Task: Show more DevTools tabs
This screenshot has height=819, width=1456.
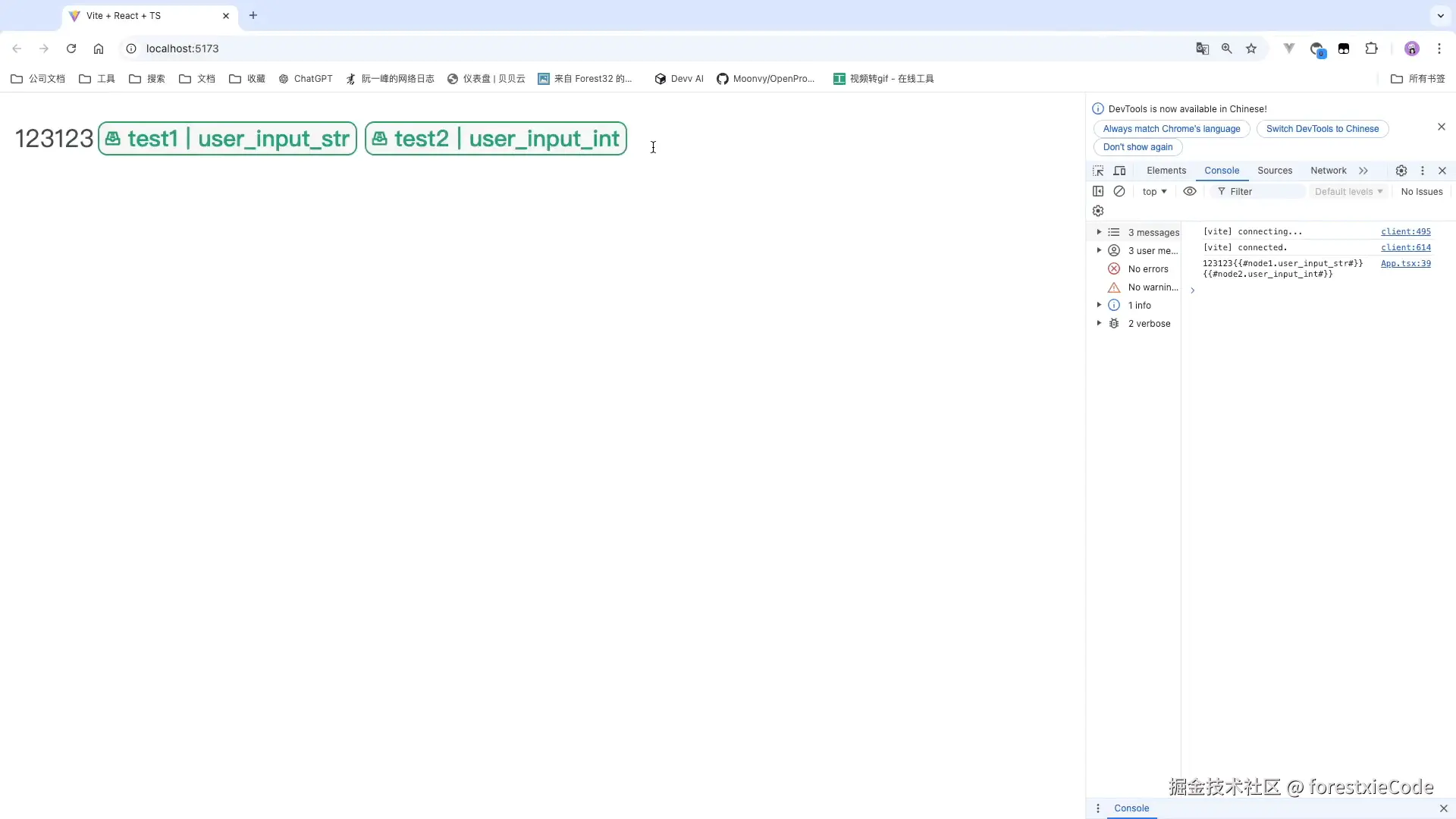Action: pos(1363,171)
